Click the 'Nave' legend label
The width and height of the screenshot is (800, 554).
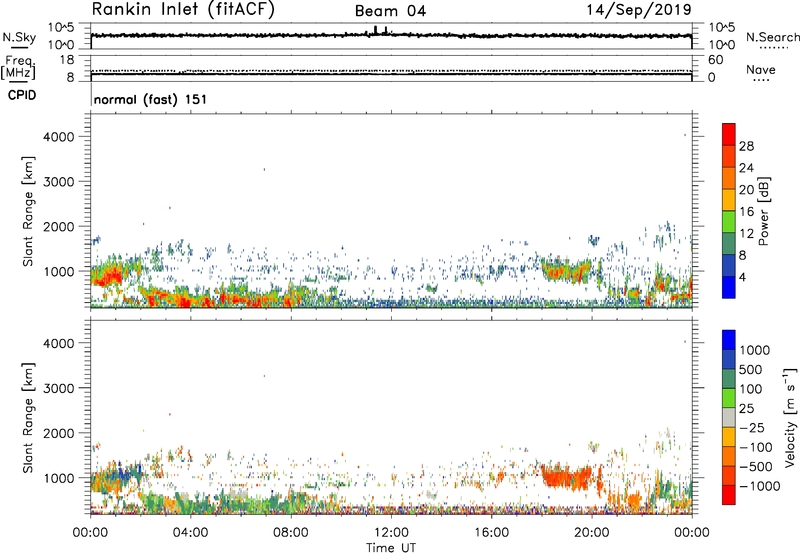click(761, 69)
